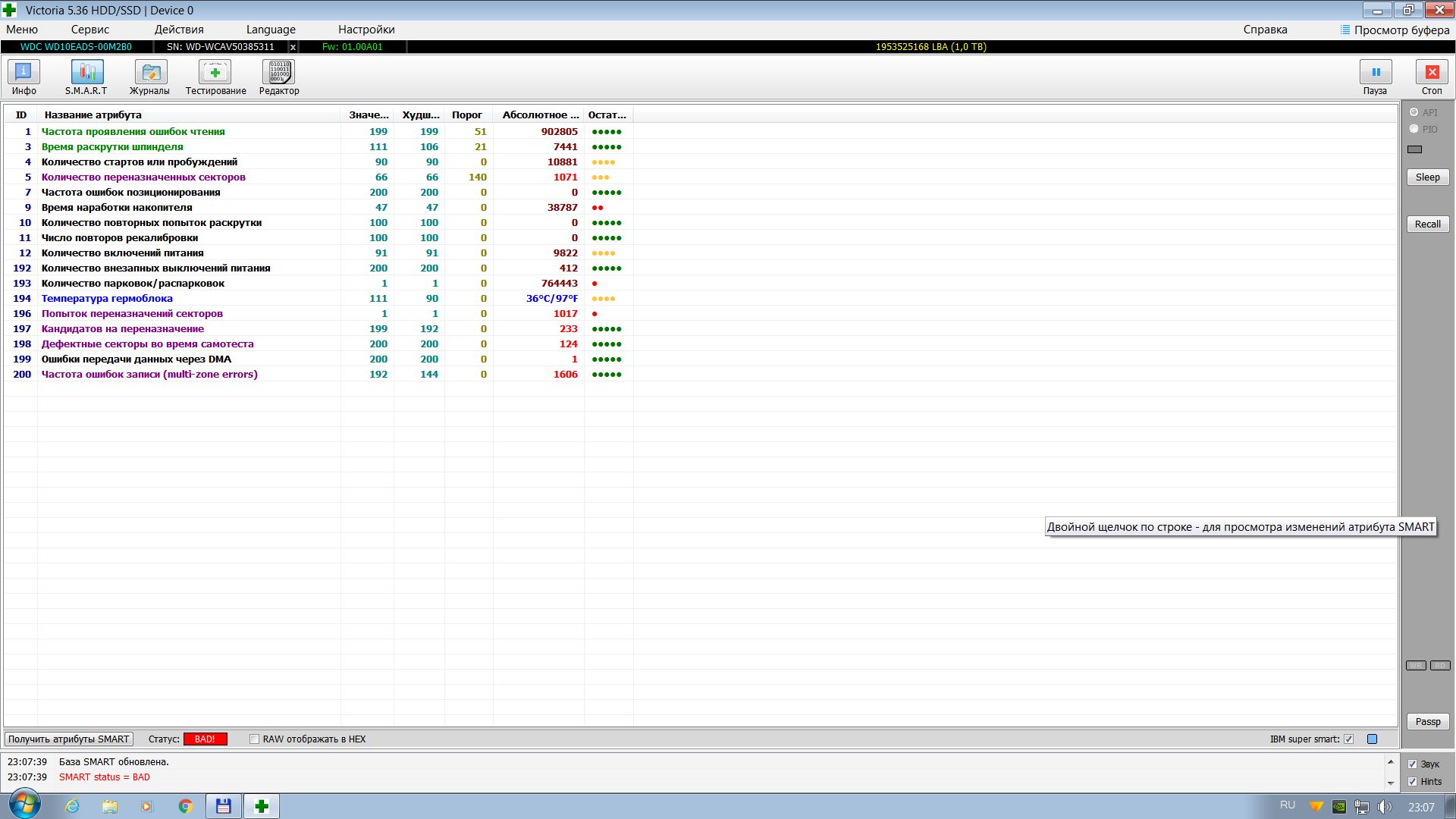Toggle the Звук sound checkbox
The height and width of the screenshot is (819, 1456).
1412,764
